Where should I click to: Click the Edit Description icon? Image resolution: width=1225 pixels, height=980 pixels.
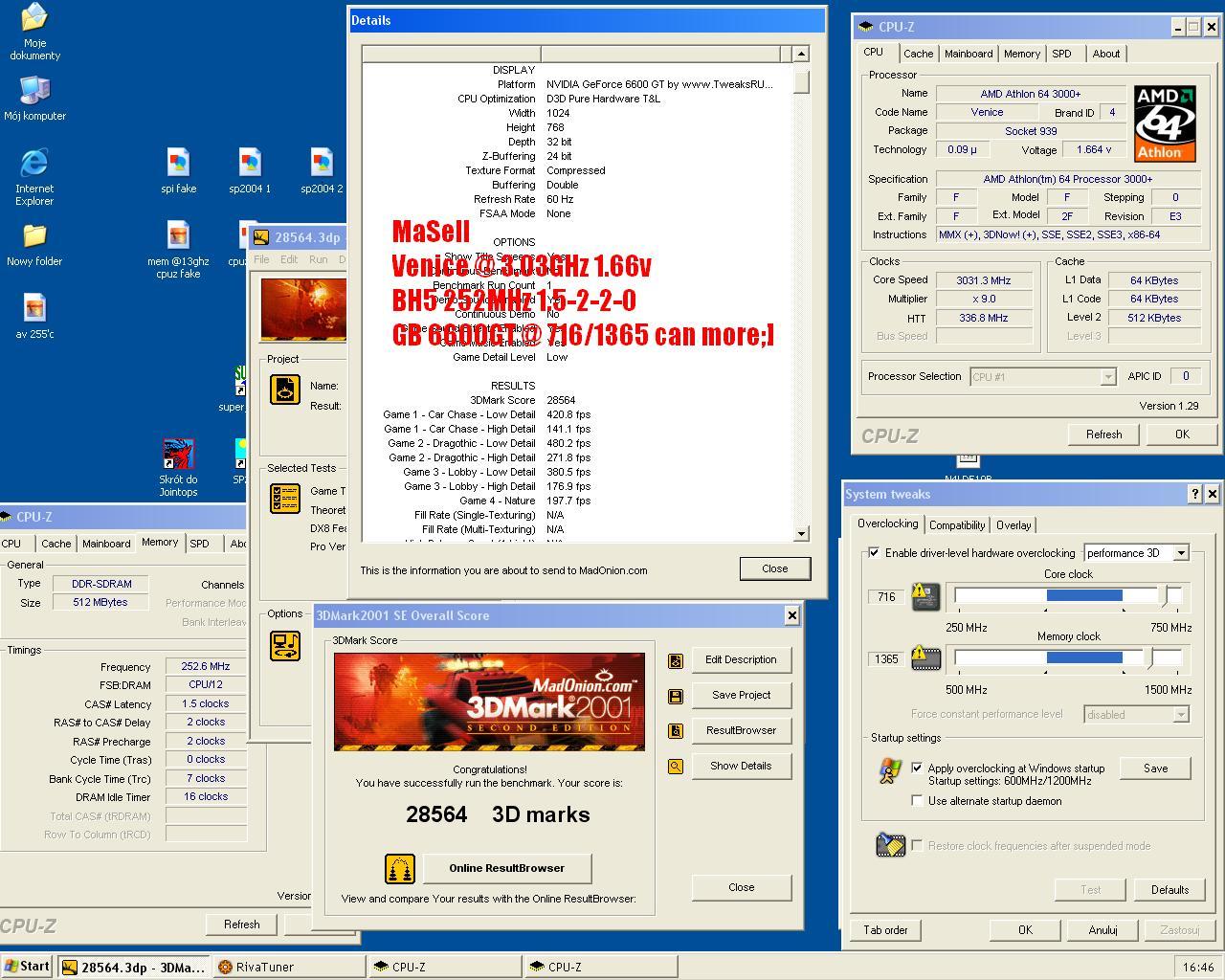(676, 660)
